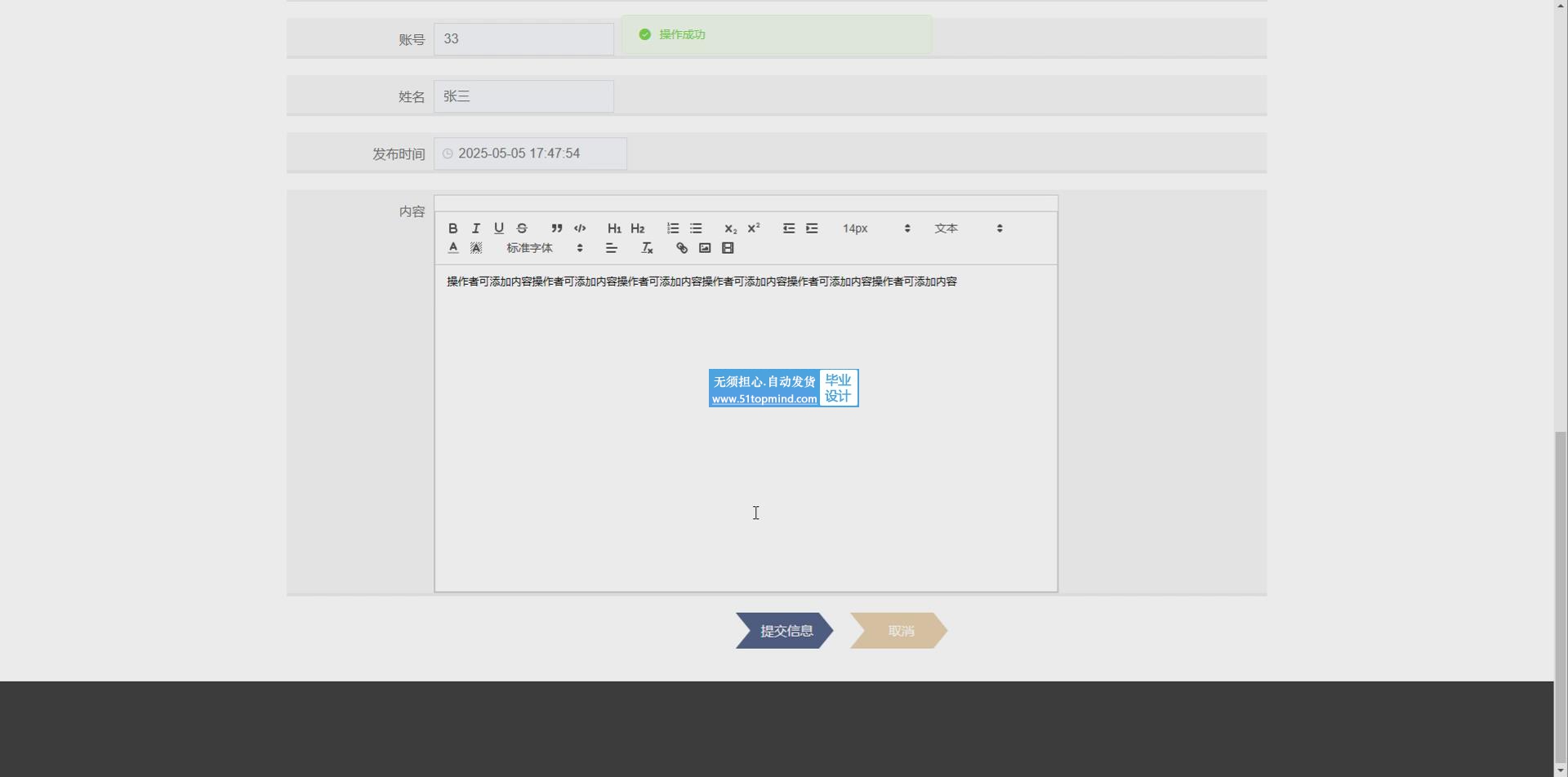Insert an image into editor

click(x=705, y=248)
